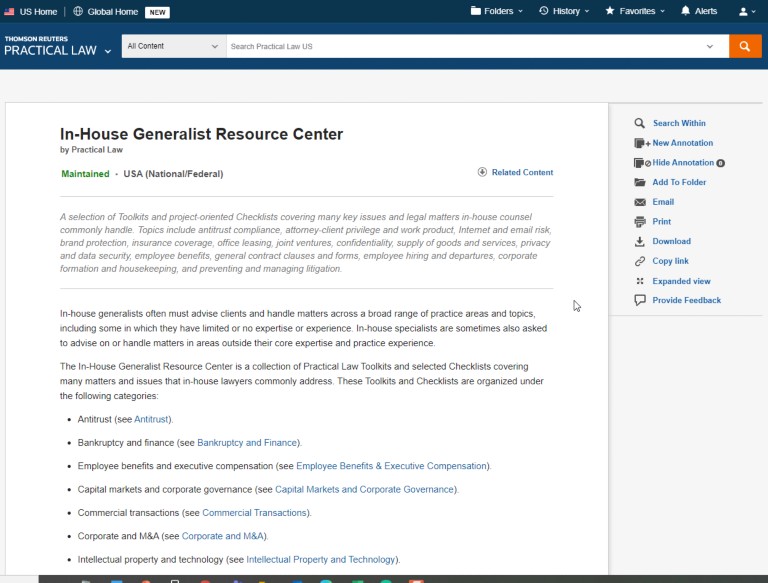The image size is (768, 583).
Task: Open the All Content category dropdown
Action: pyautogui.click(x=174, y=46)
